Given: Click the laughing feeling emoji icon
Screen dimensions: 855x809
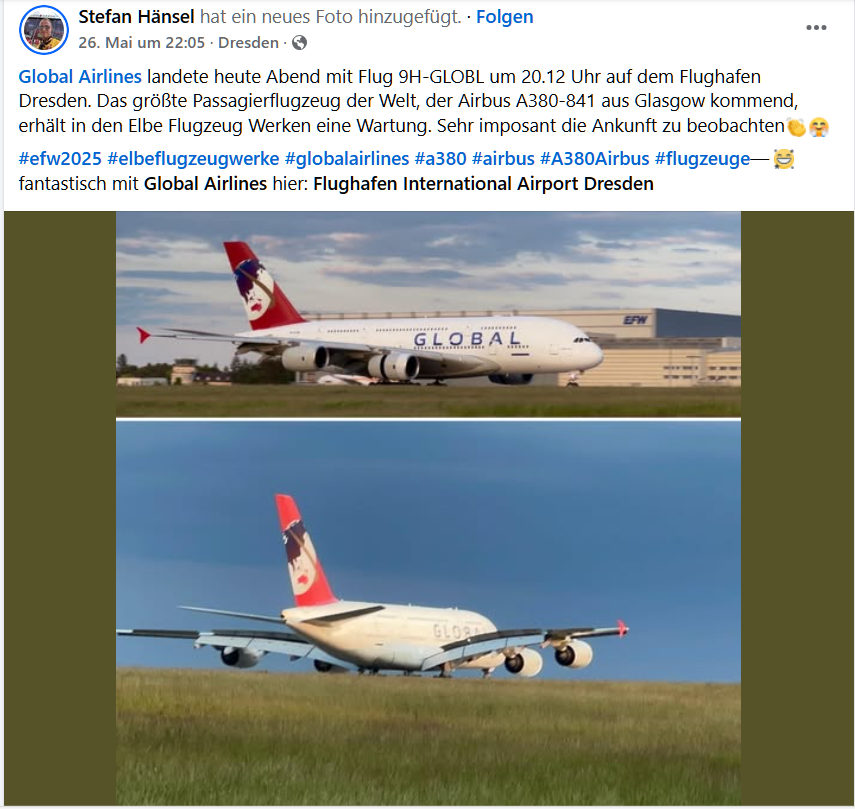Looking at the screenshot, I should 784,159.
